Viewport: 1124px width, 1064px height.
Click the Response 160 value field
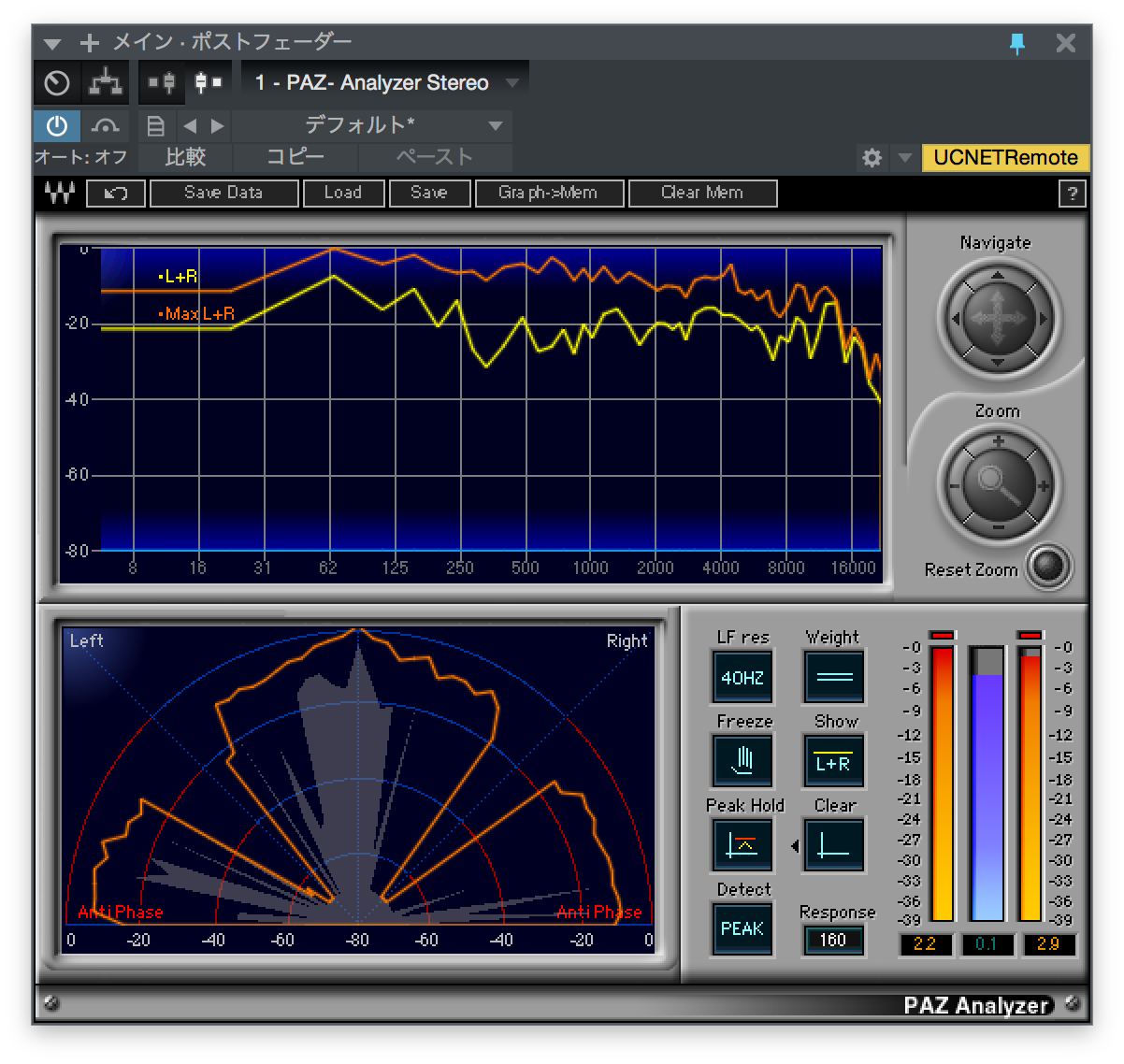click(x=834, y=941)
